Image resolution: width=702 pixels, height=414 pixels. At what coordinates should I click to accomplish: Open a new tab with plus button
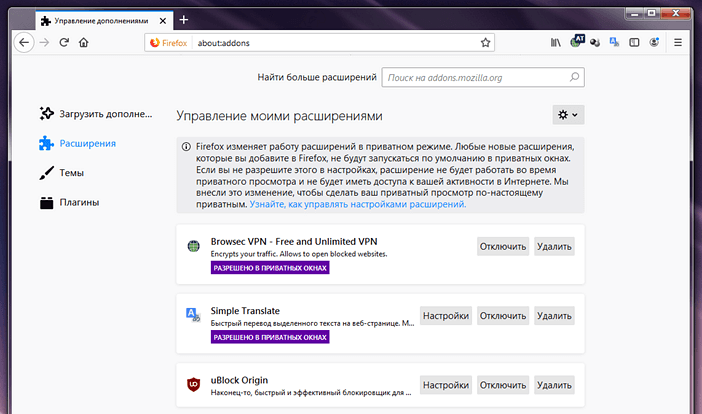coord(184,20)
